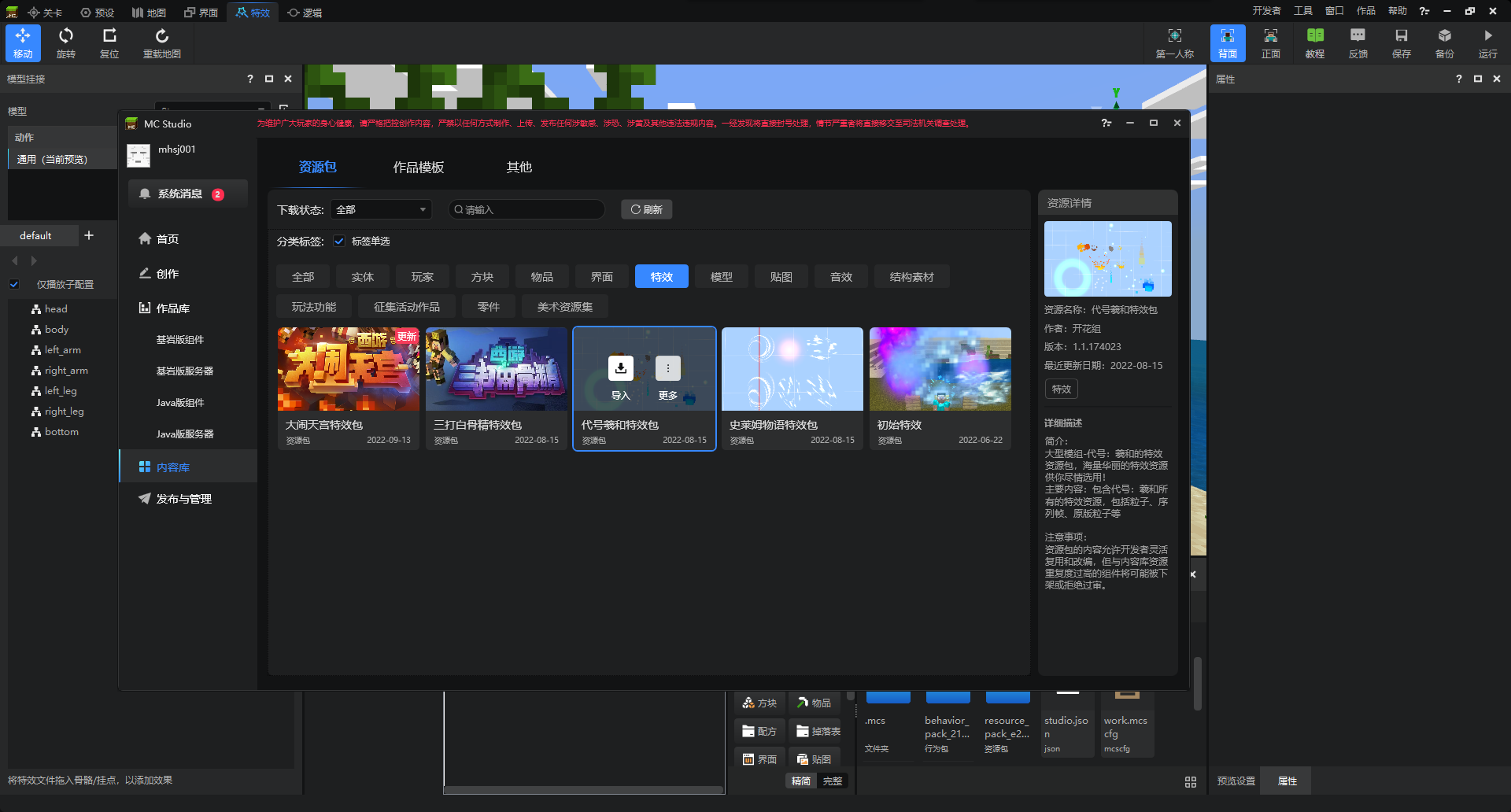Screen dimensions: 1511x812
Task: Switch to 预览设置 tab at bottom
Action: [x=1236, y=781]
